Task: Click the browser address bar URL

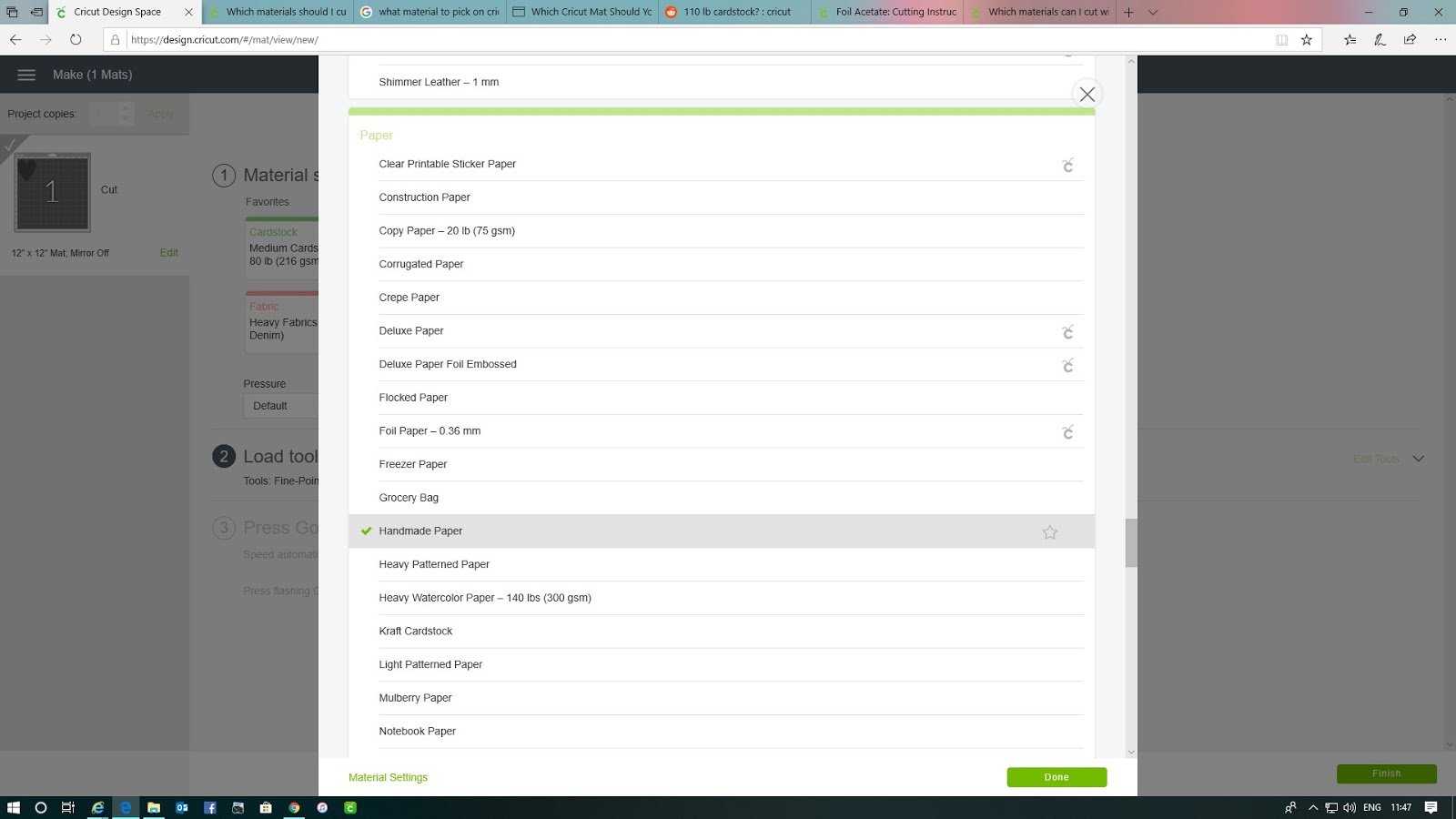Action: pos(225,40)
